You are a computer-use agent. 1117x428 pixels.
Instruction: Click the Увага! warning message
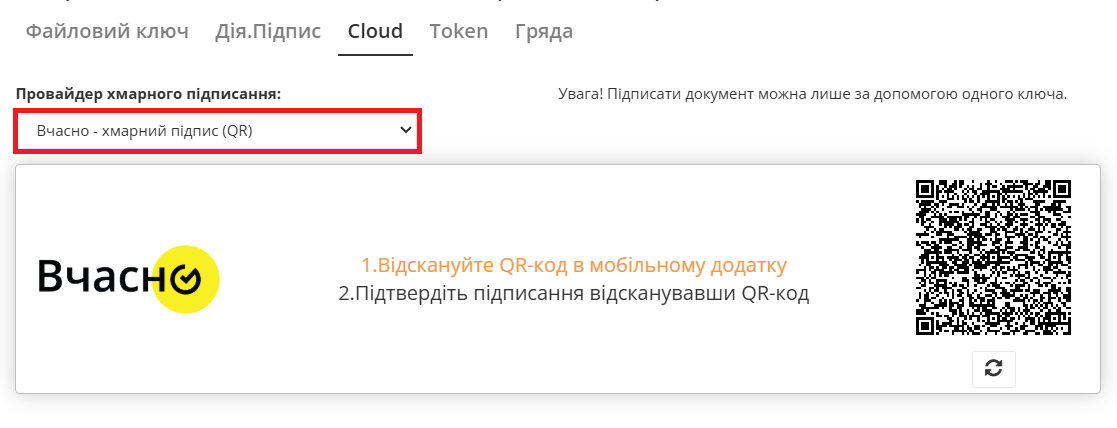[812, 95]
